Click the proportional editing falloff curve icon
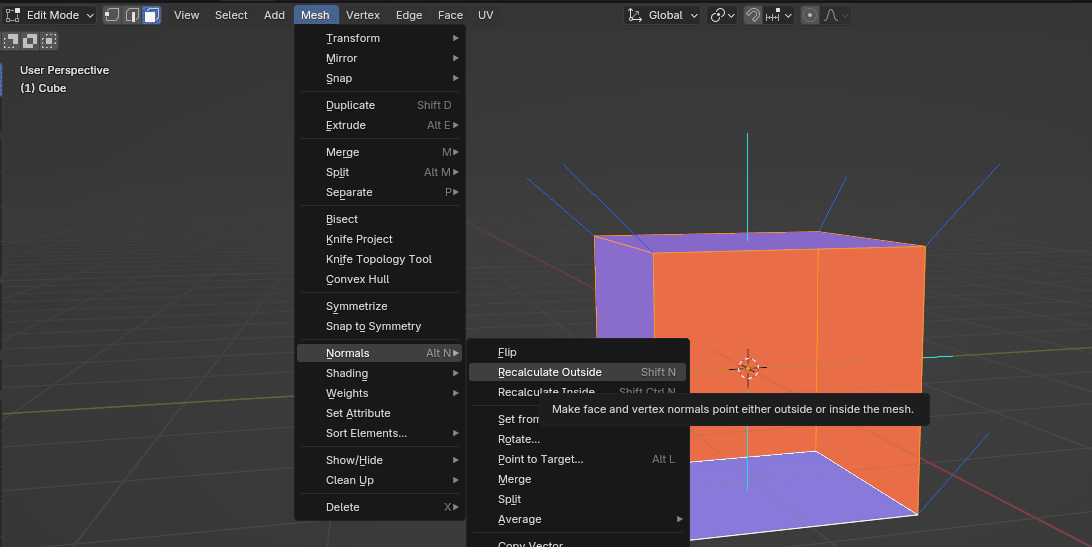This screenshot has width=1092, height=547. [x=831, y=15]
